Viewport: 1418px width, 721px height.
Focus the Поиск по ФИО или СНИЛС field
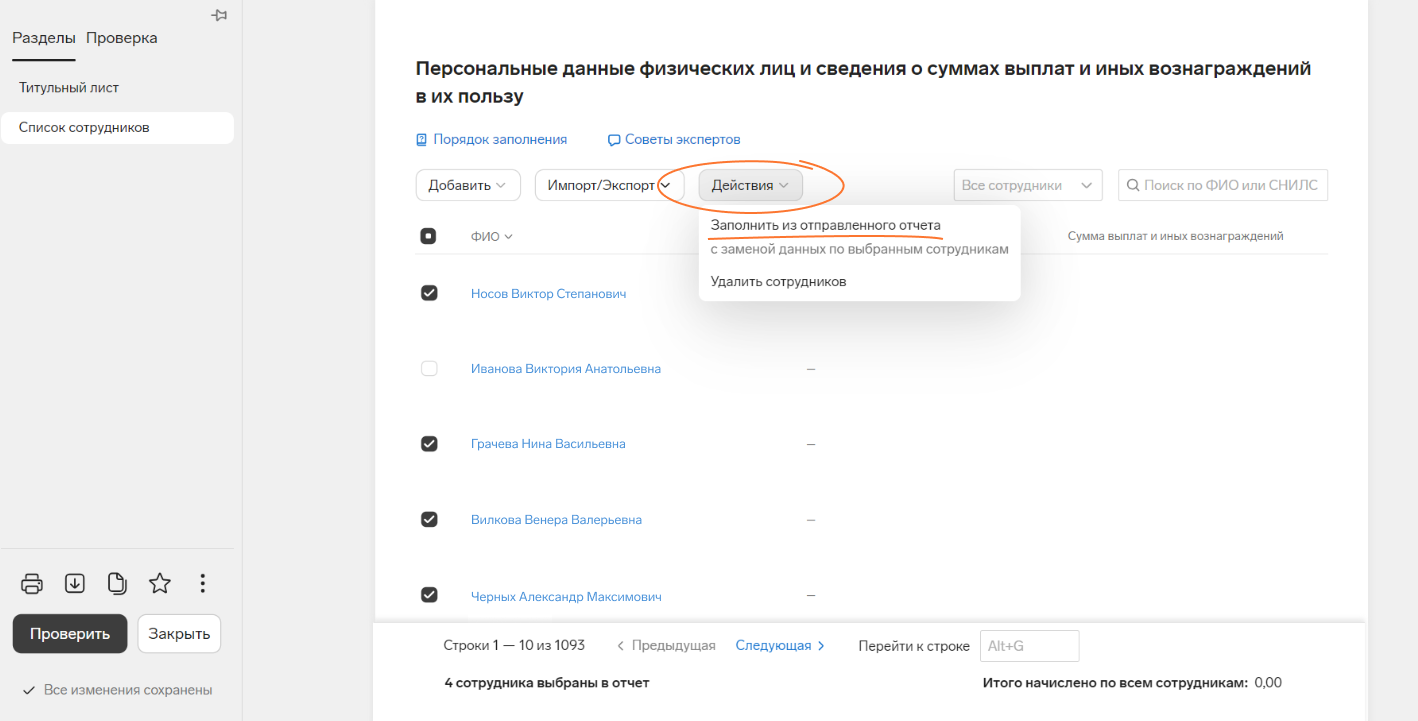tap(1223, 185)
